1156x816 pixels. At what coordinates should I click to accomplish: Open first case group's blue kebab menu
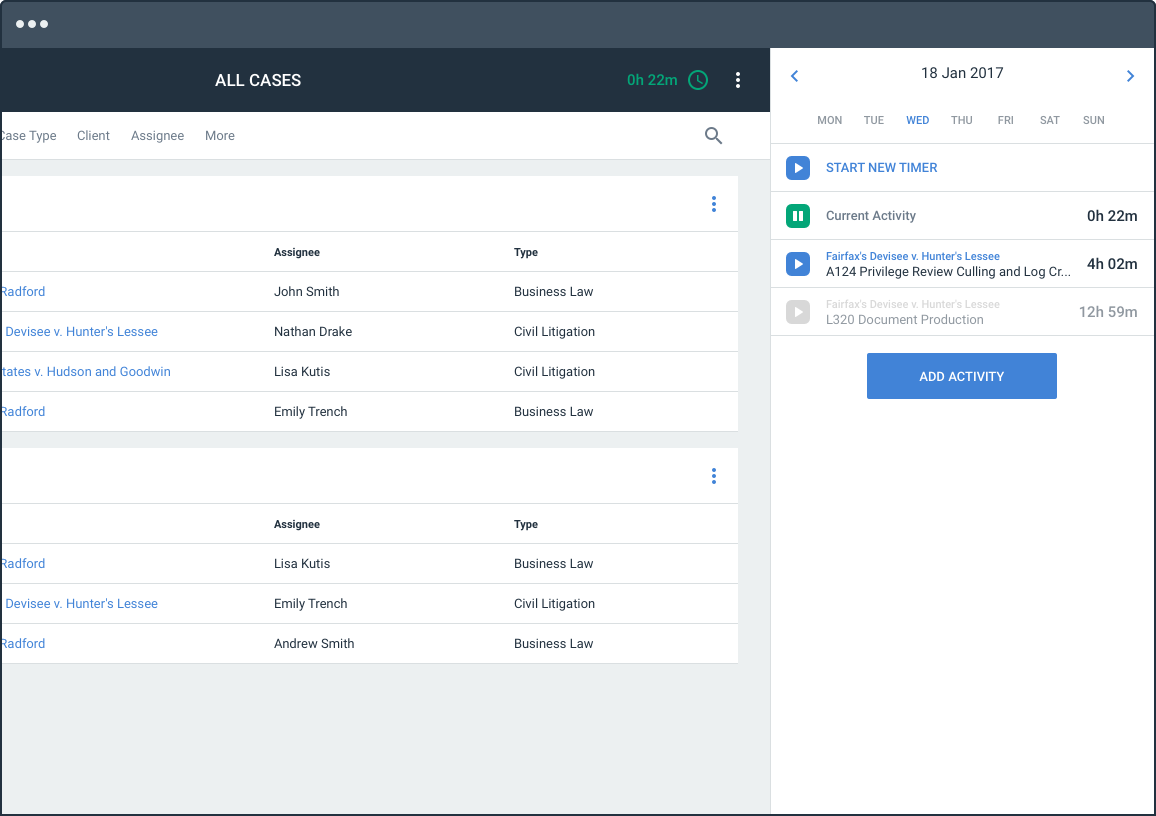click(x=713, y=204)
